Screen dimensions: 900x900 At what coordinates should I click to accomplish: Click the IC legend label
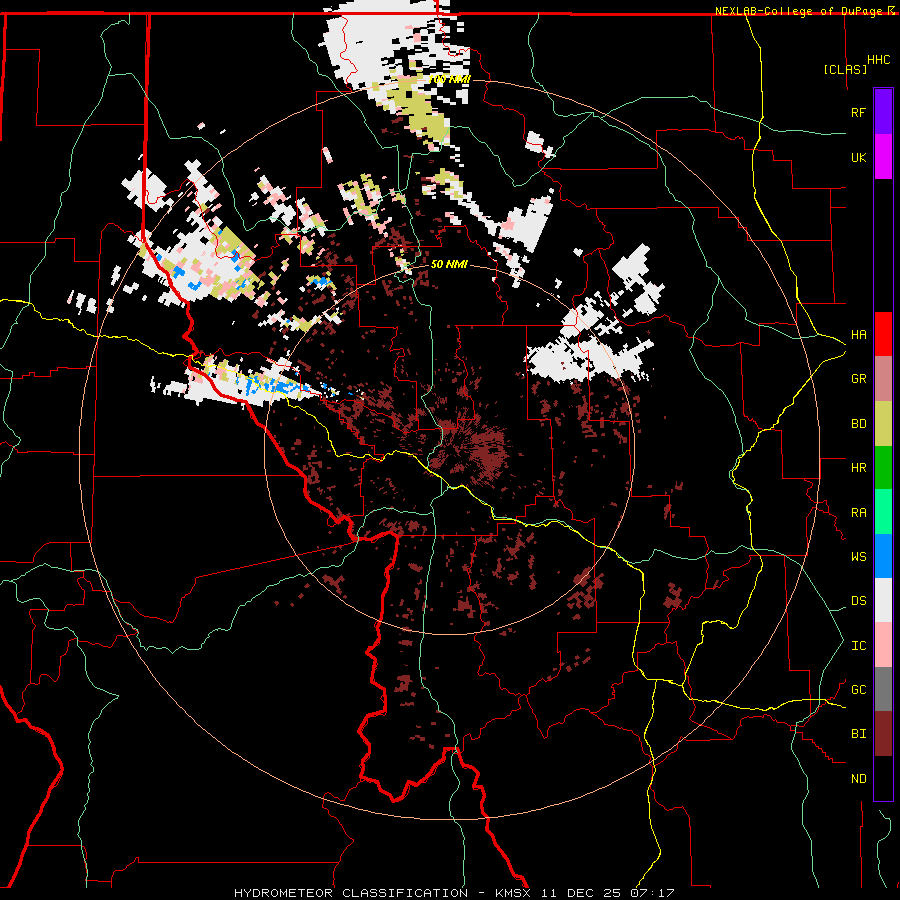(x=858, y=646)
